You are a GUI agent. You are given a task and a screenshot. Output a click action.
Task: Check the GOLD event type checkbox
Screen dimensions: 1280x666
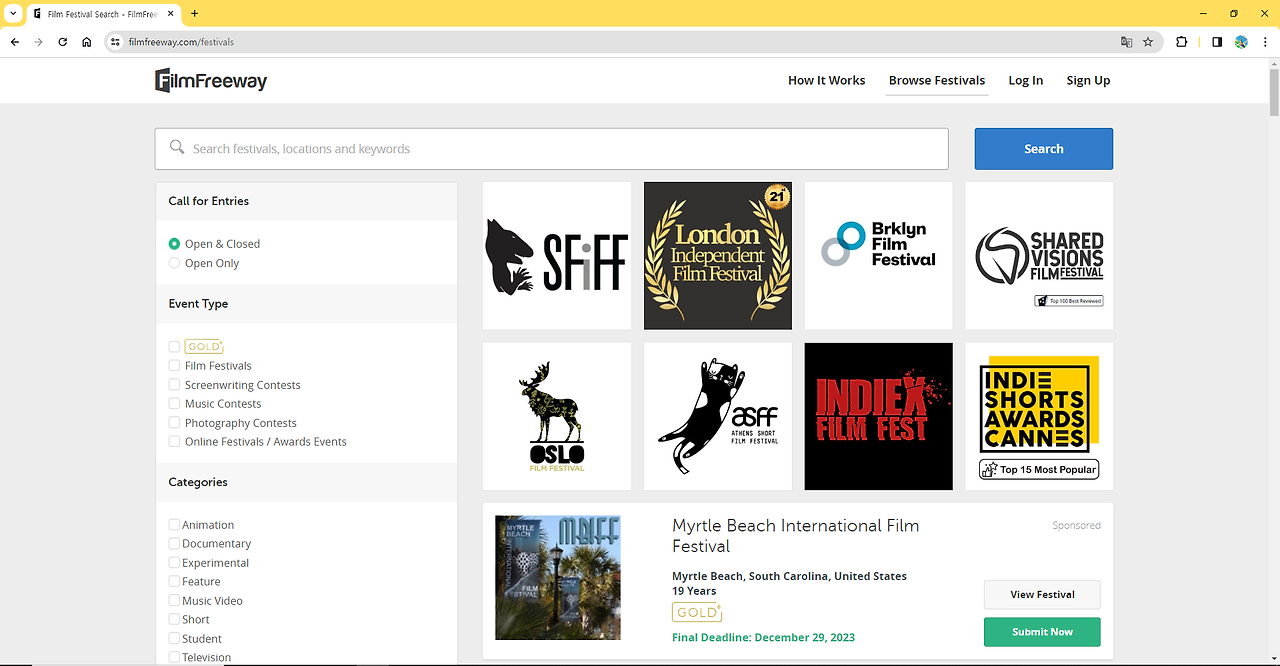coord(175,347)
